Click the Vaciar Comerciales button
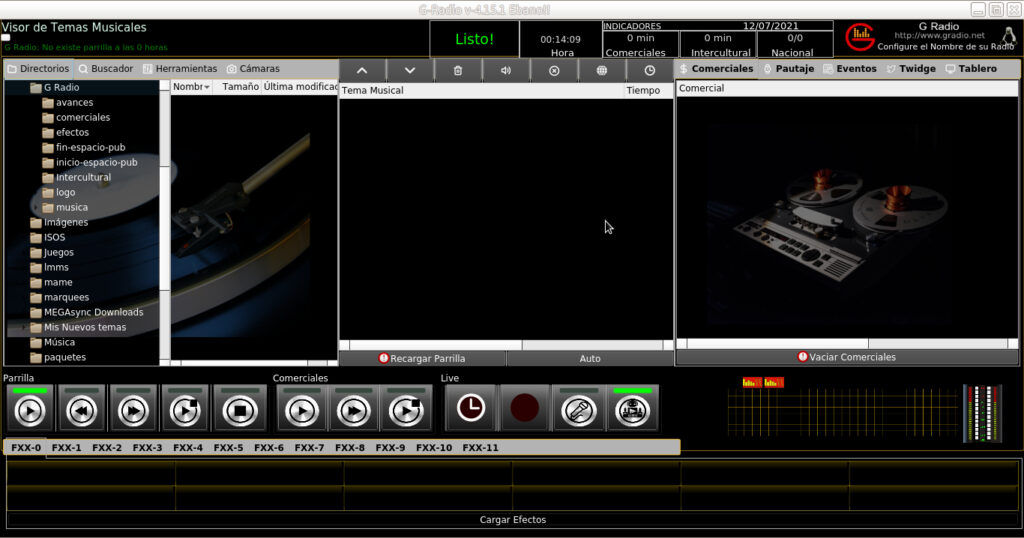 tap(847, 357)
